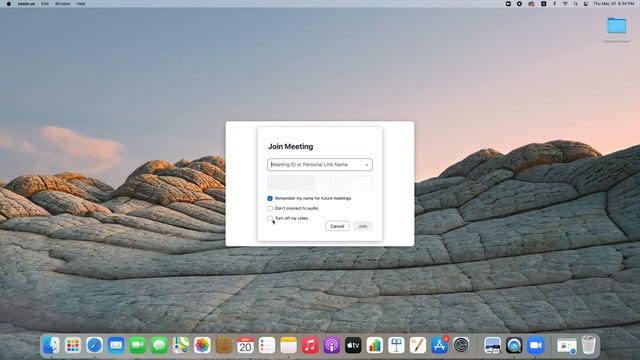Open Finder from the dock

(51, 345)
